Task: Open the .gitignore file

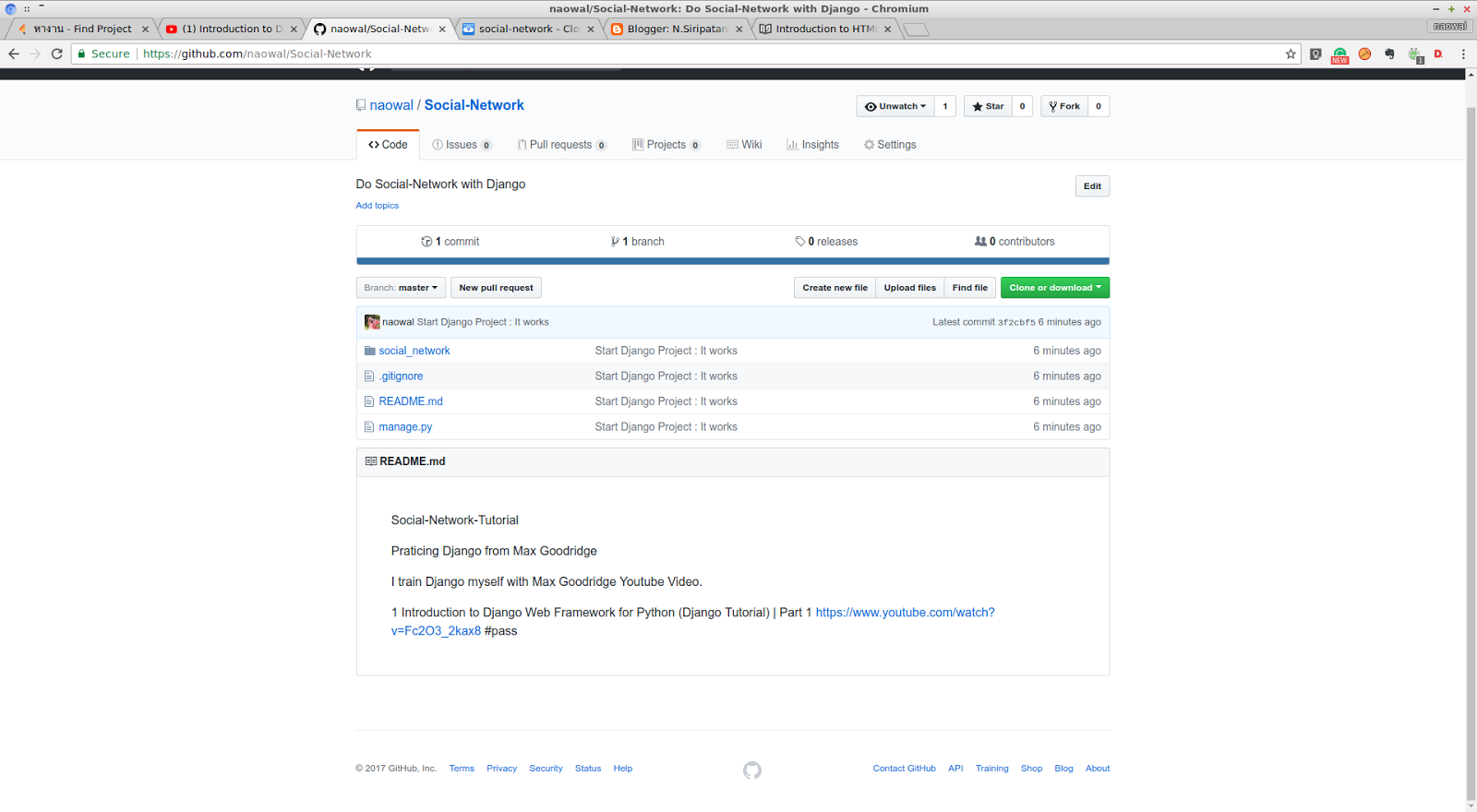Action: click(401, 376)
